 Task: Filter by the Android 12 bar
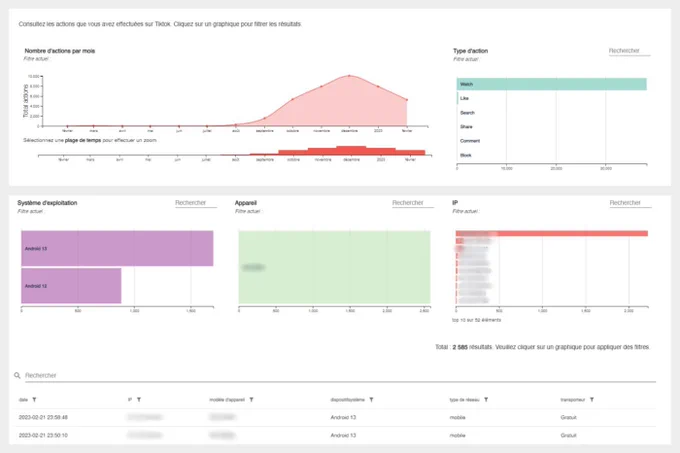click(x=71, y=286)
